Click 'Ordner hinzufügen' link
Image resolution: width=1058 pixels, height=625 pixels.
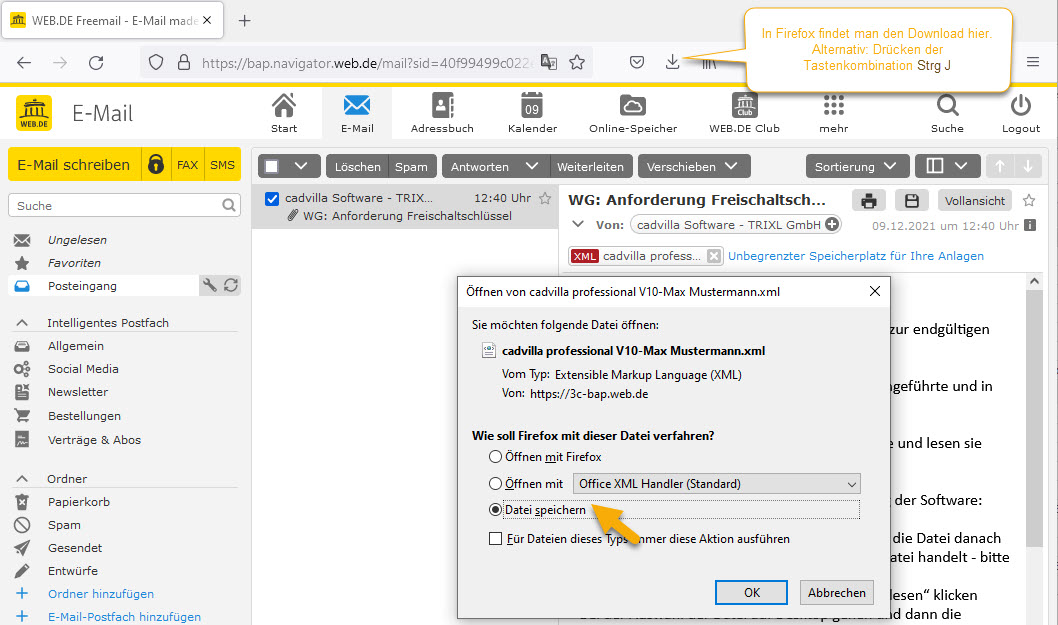(x=100, y=594)
